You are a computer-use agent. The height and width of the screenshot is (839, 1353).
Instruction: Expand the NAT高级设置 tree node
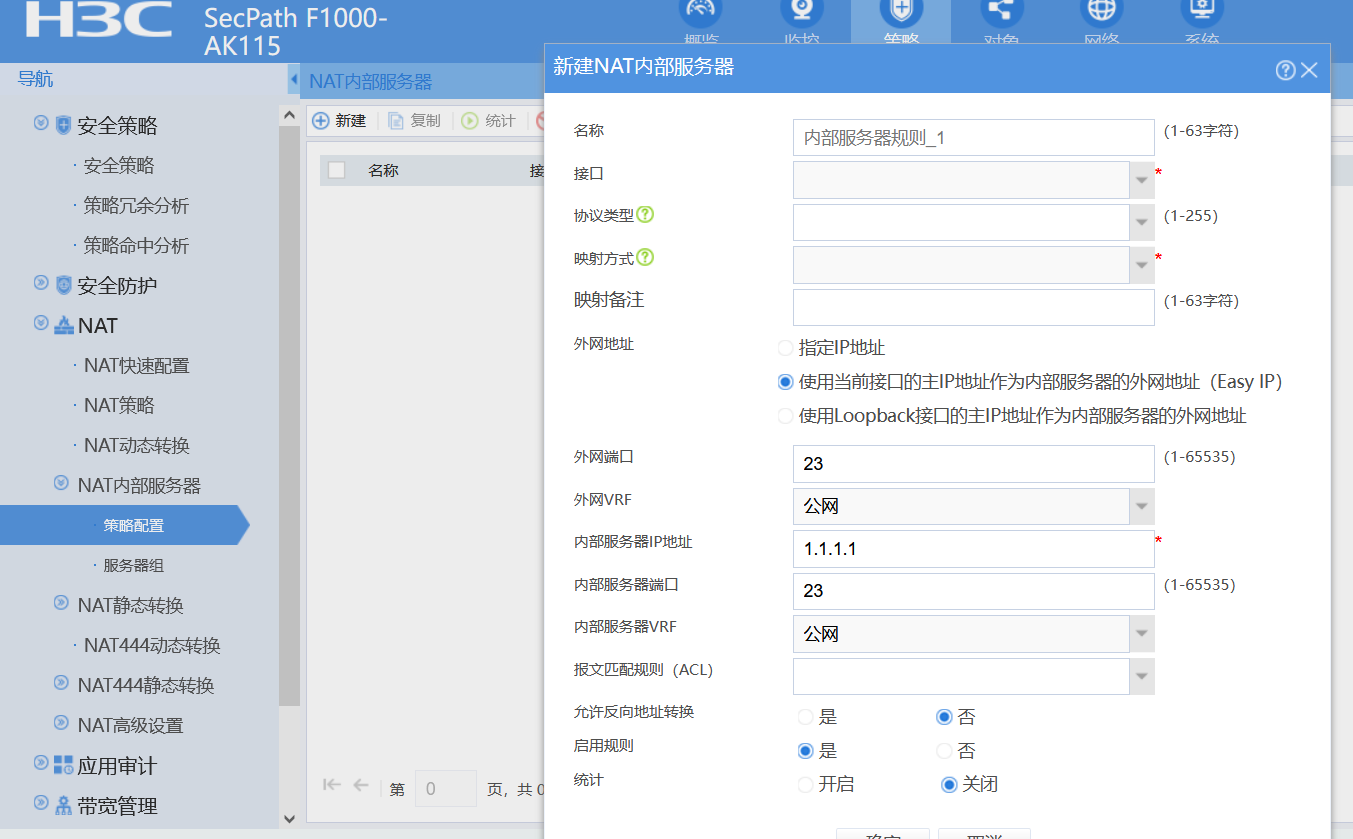coord(61,724)
